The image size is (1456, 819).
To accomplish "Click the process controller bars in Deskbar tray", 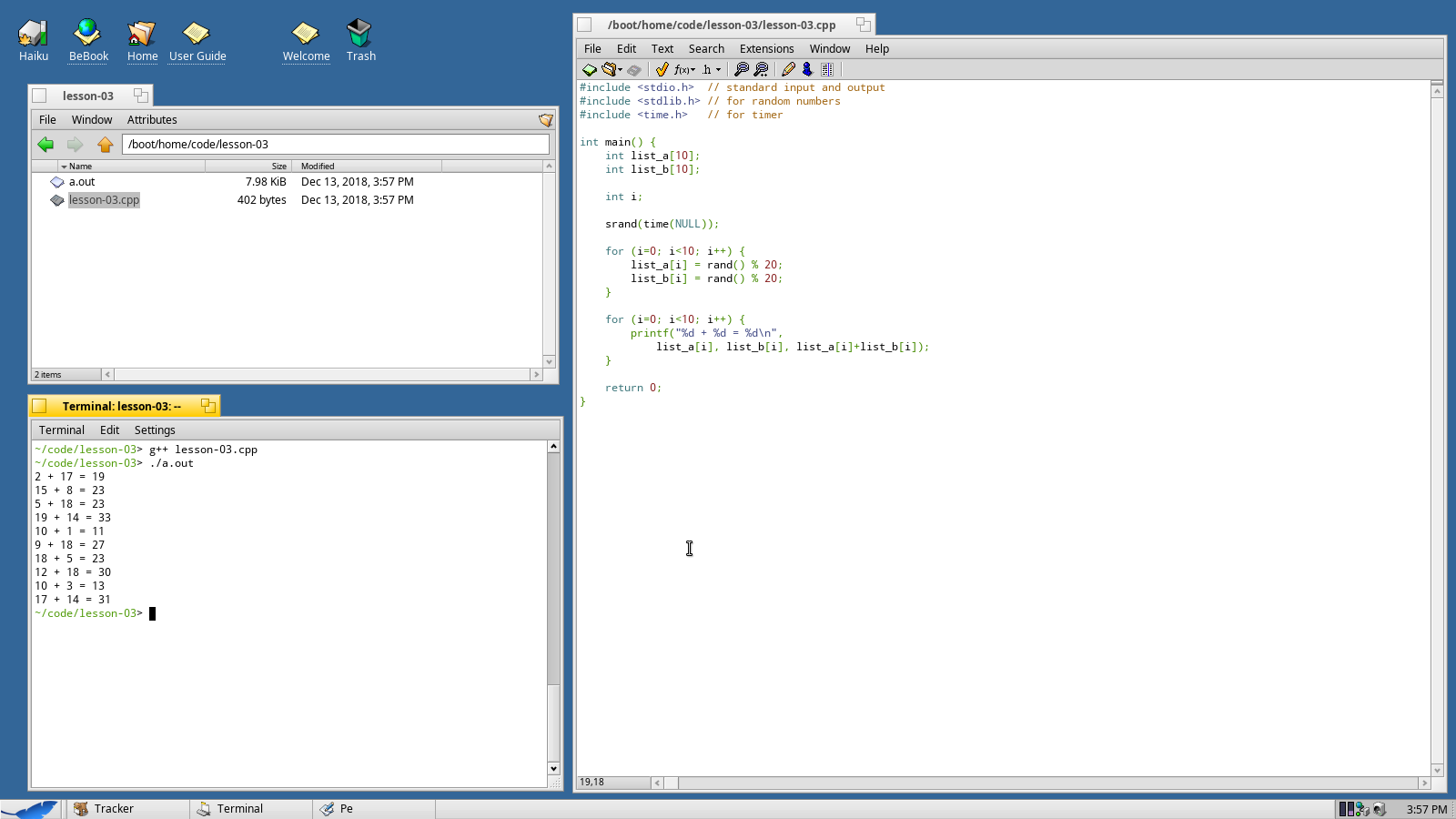I will pos(1346,809).
